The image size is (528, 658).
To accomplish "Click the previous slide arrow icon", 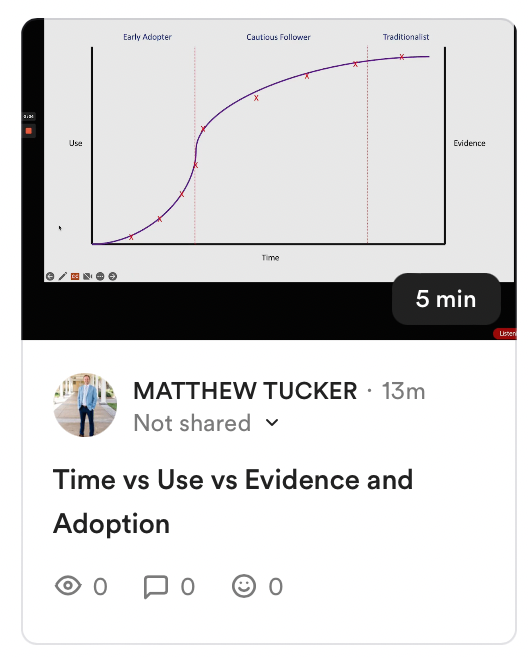I will tap(50, 276).
